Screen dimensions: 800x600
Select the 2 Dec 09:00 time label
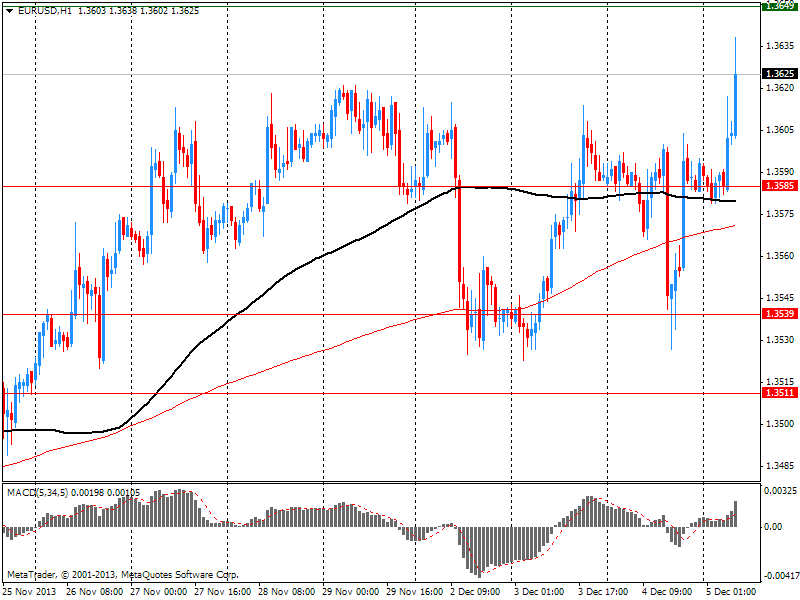[476, 591]
